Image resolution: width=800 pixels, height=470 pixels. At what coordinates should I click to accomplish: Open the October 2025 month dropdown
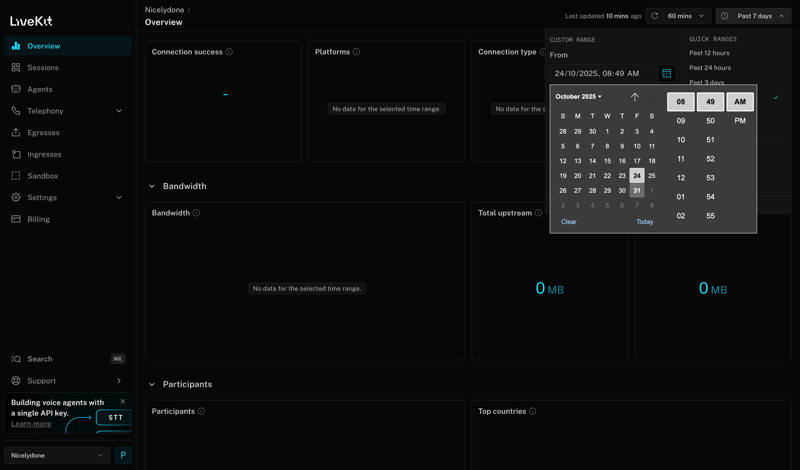click(x=579, y=96)
